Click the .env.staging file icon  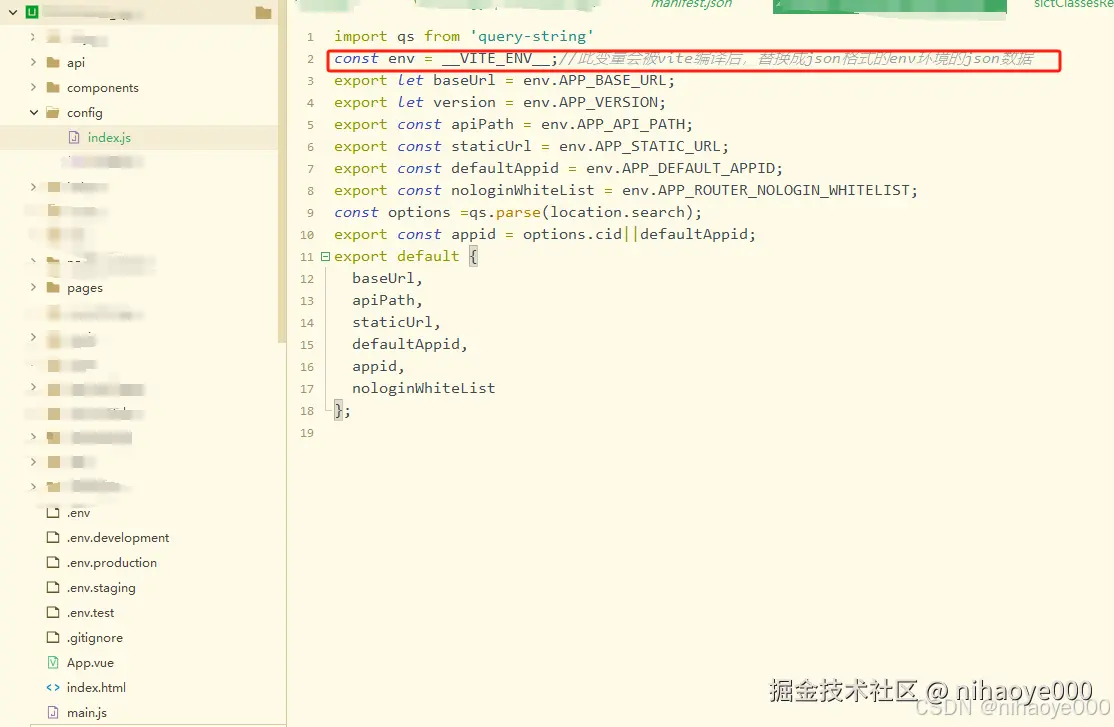click(x=53, y=587)
